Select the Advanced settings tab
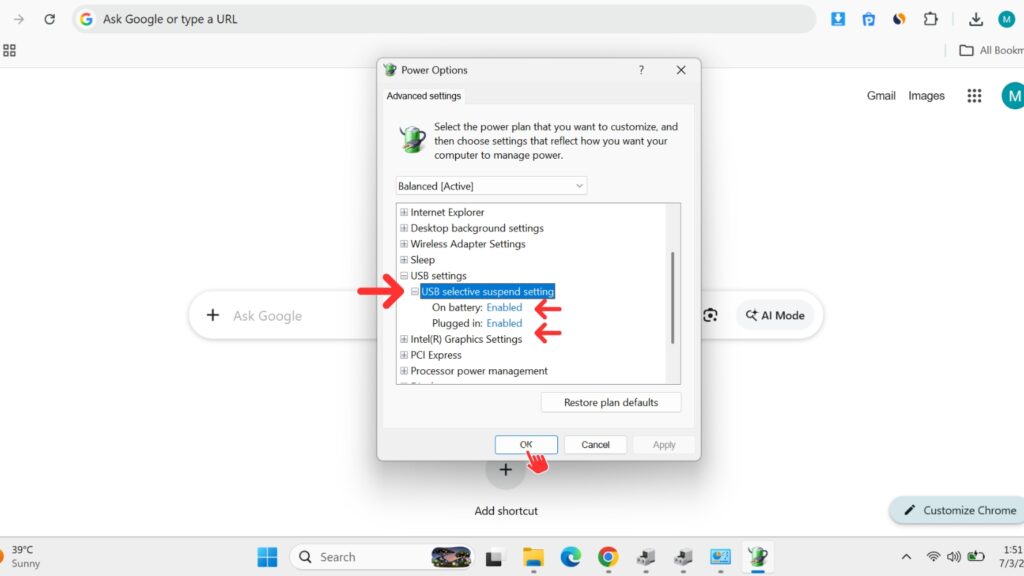 click(423, 96)
